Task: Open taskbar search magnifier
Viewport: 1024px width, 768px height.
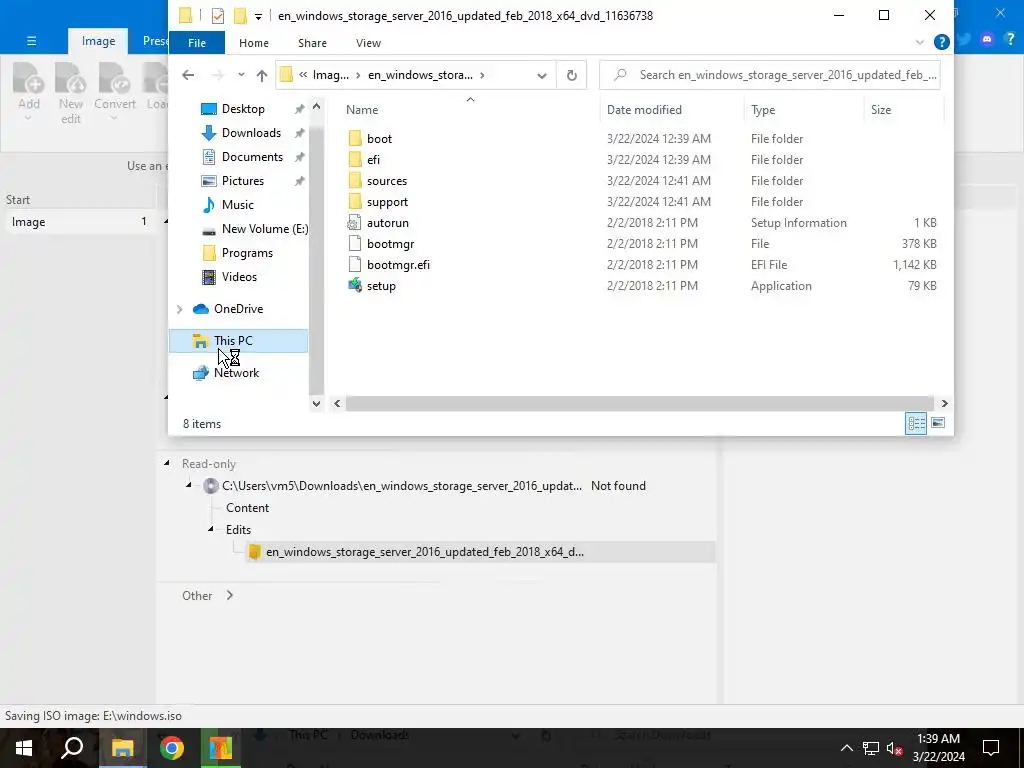Action: (x=72, y=748)
